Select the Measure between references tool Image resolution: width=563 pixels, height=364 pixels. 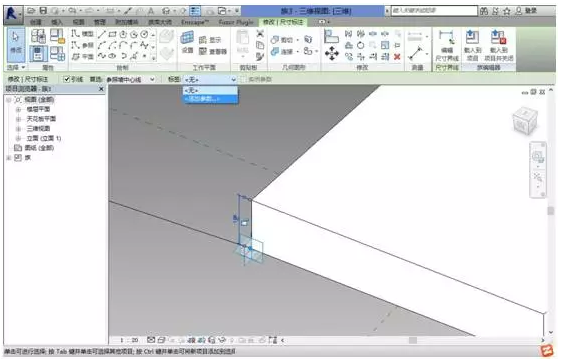tap(415, 53)
